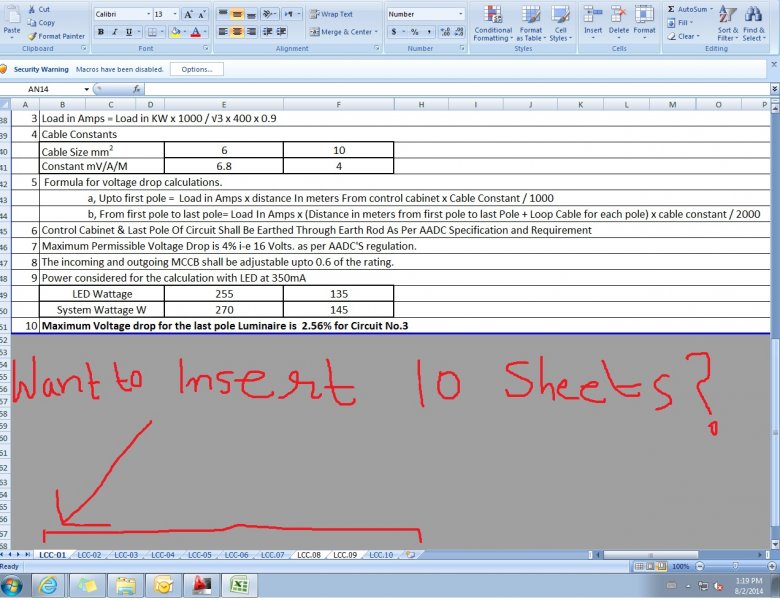780x600 pixels.
Task: Toggle Underline formatting
Action: tap(129, 32)
